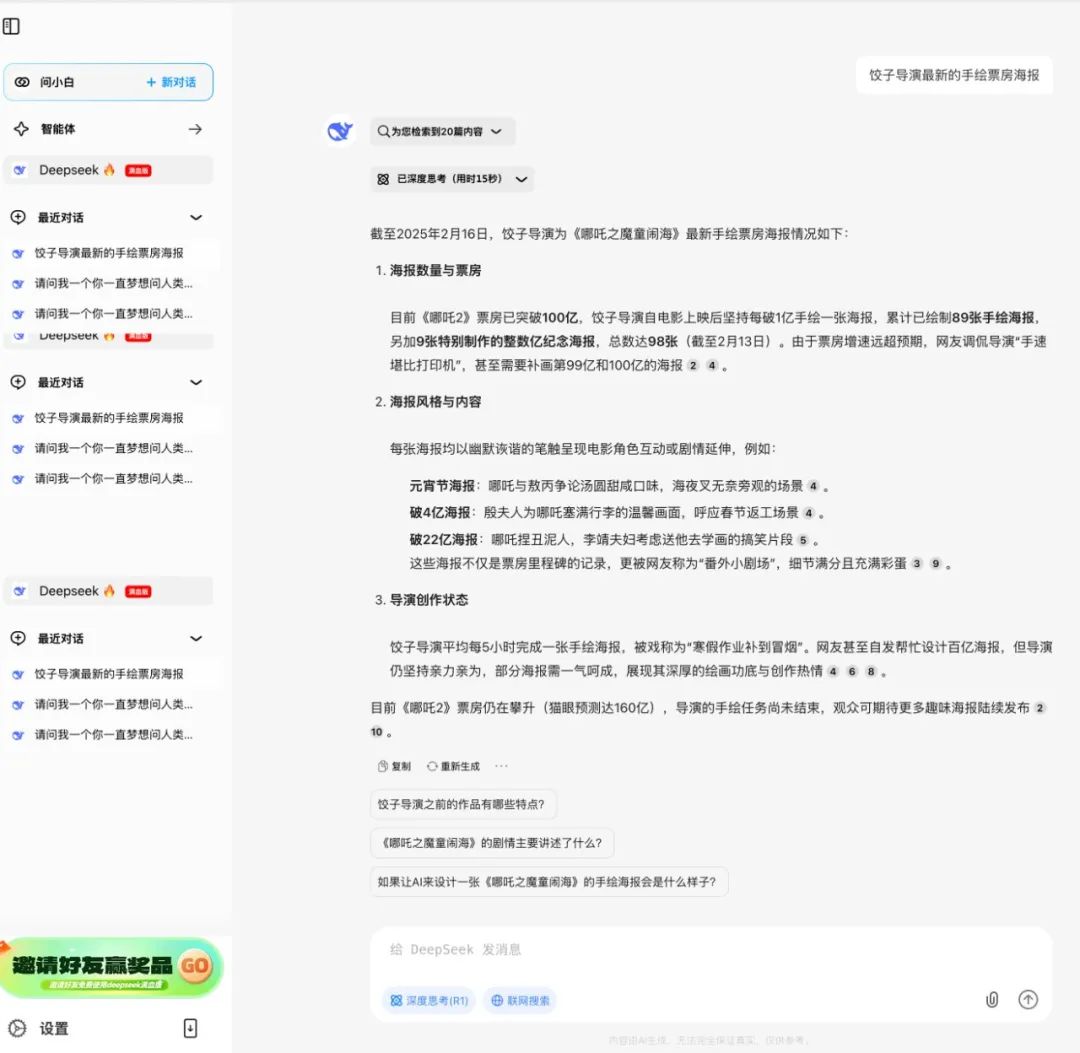Open citation 4 on the 元宵节海报 line
The image size is (1080, 1053).
tap(813, 486)
